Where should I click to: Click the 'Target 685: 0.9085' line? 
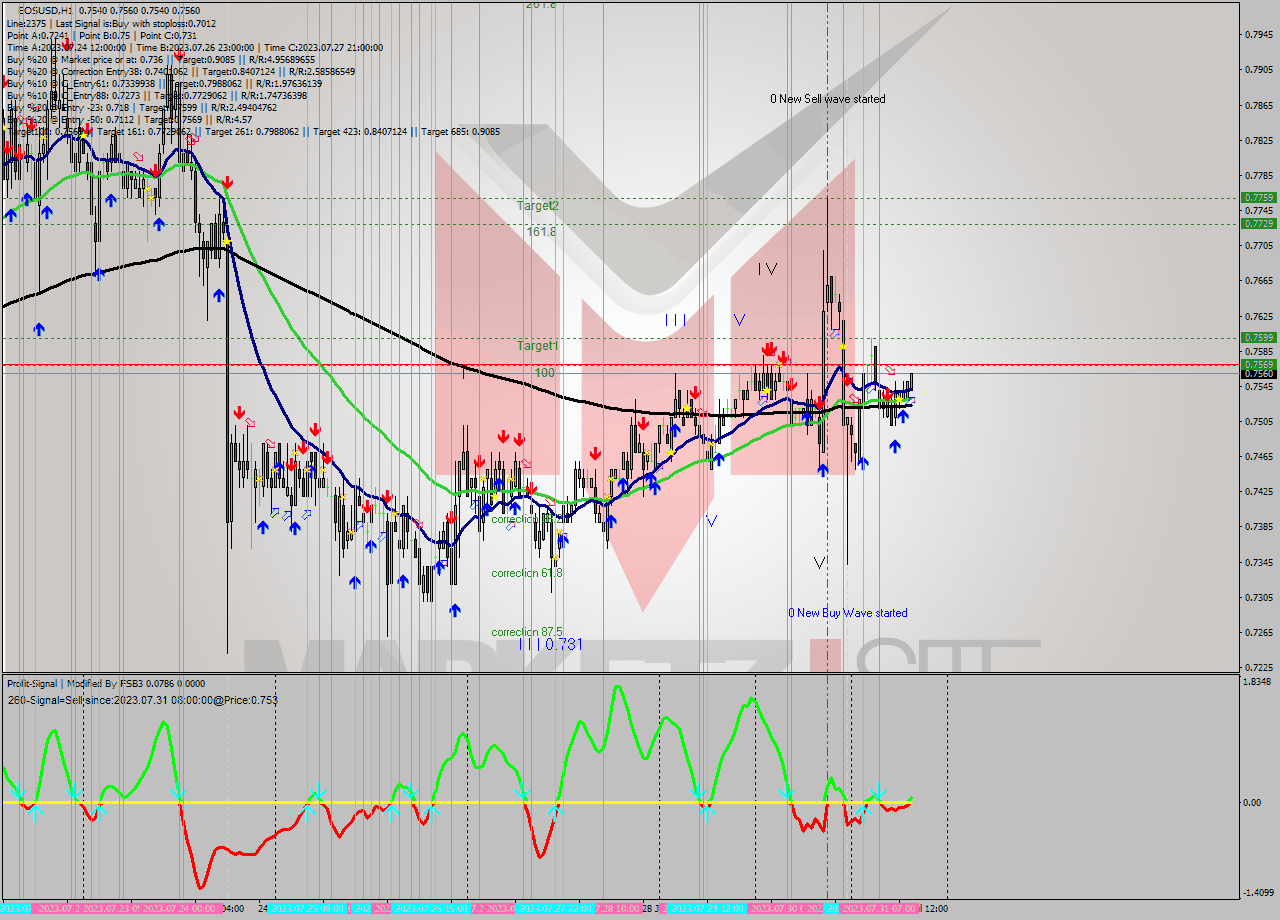[x=460, y=131]
